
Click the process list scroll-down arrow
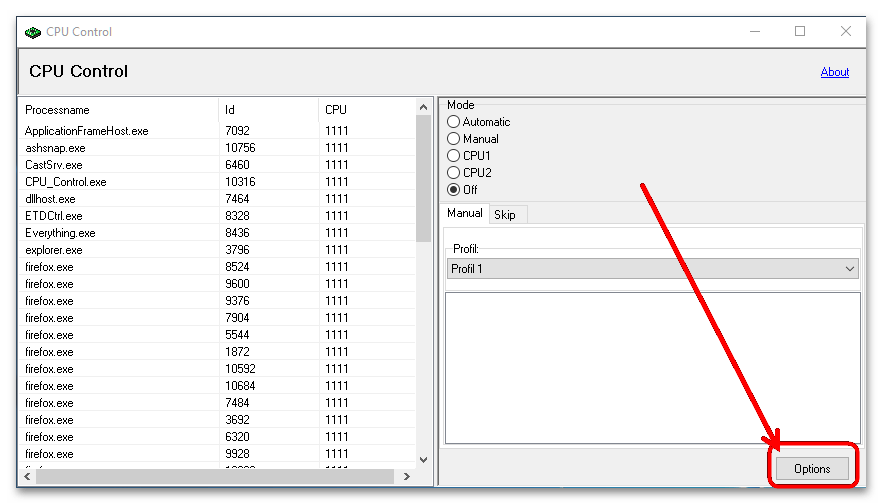pyautogui.click(x=423, y=459)
